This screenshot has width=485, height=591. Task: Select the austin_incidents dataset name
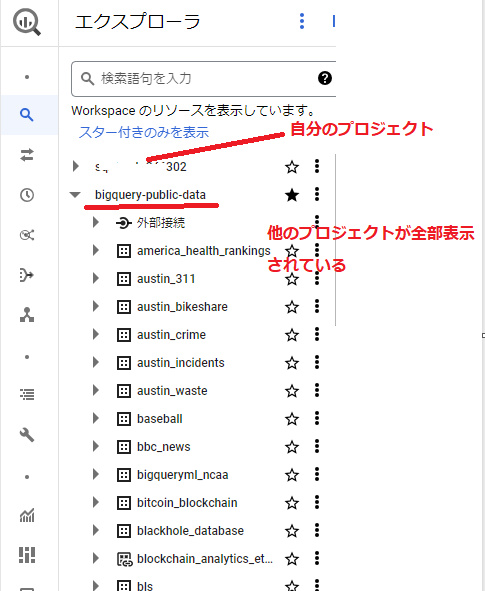point(181,363)
